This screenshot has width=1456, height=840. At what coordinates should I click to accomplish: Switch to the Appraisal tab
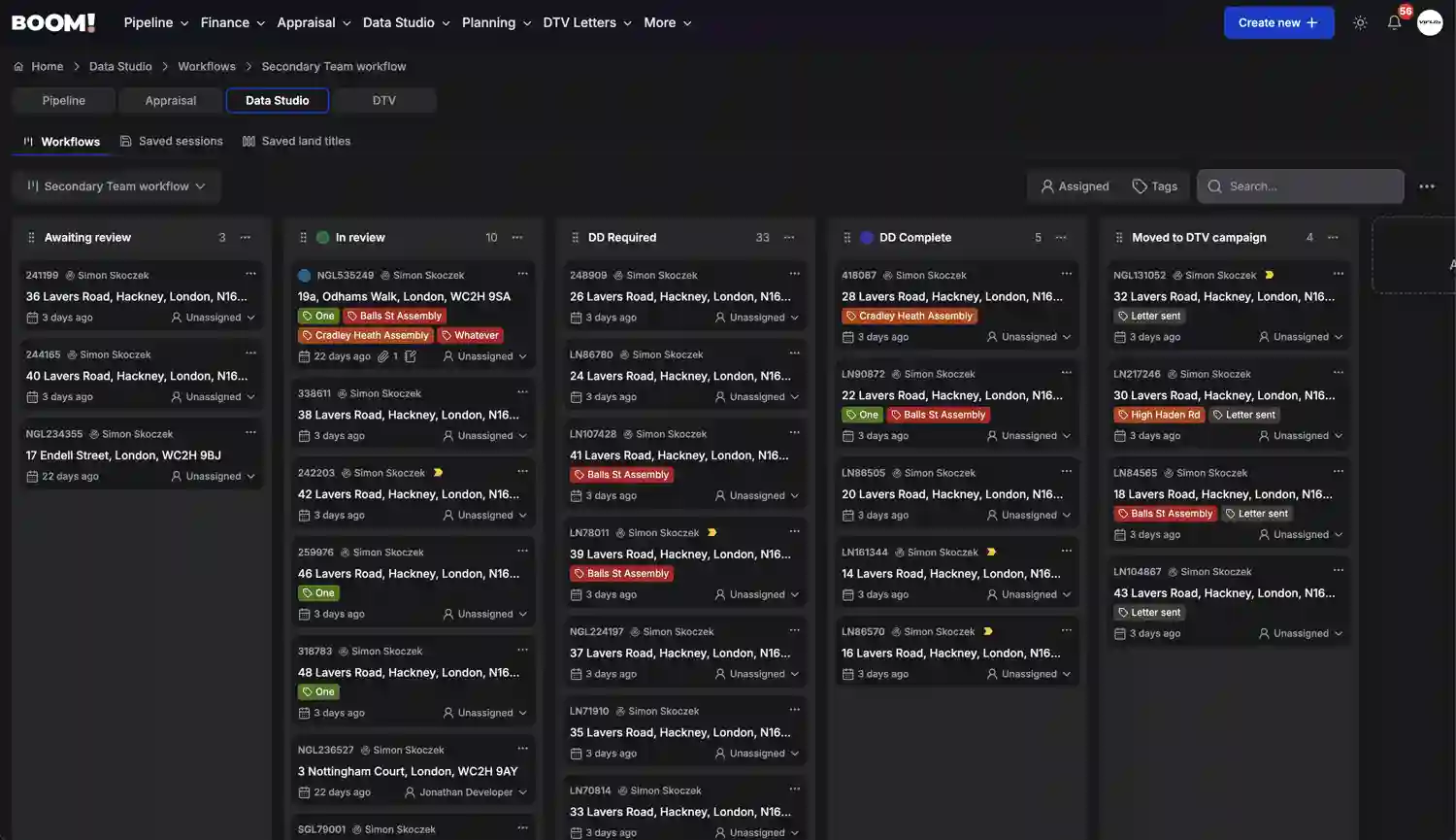[x=171, y=100]
